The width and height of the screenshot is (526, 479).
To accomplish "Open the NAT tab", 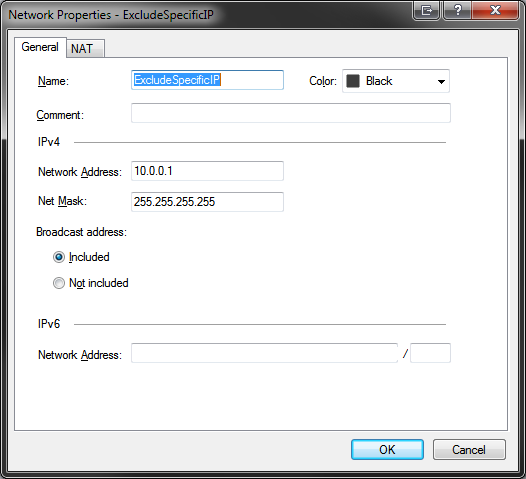I will pos(82,49).
